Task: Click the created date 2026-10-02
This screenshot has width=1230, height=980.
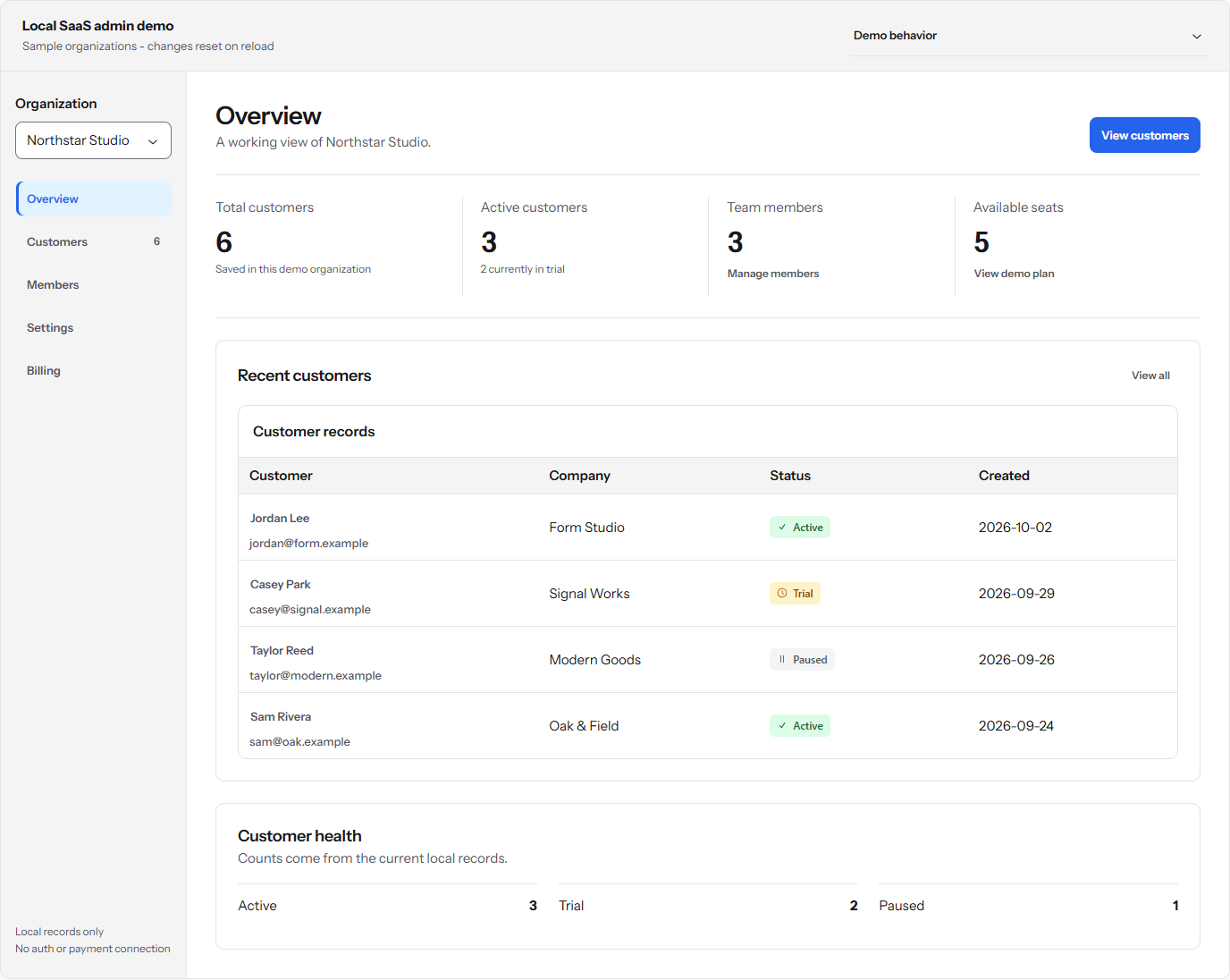Action: (1015, 528)
